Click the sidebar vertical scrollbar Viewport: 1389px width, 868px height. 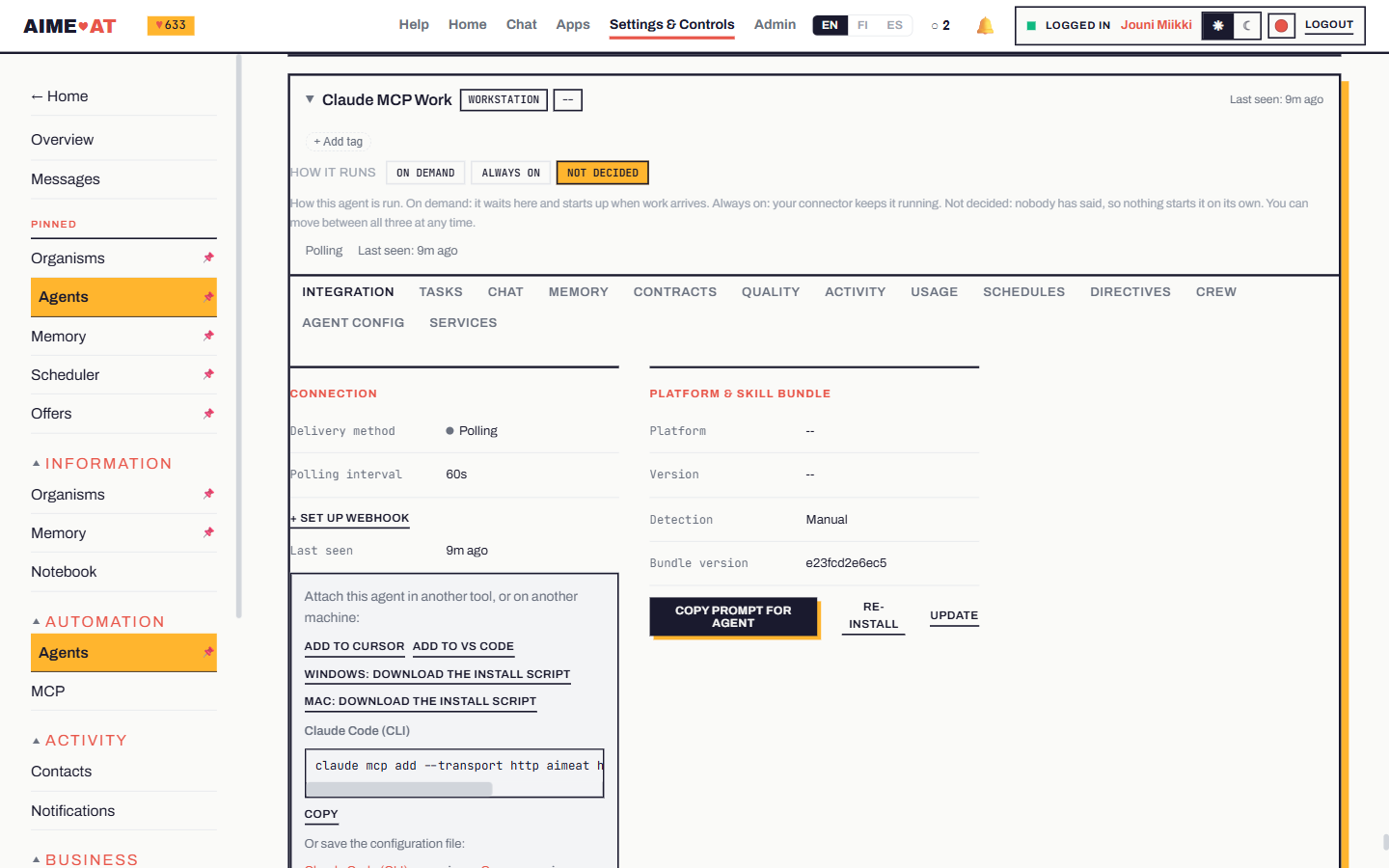click(x=238, y=336)
